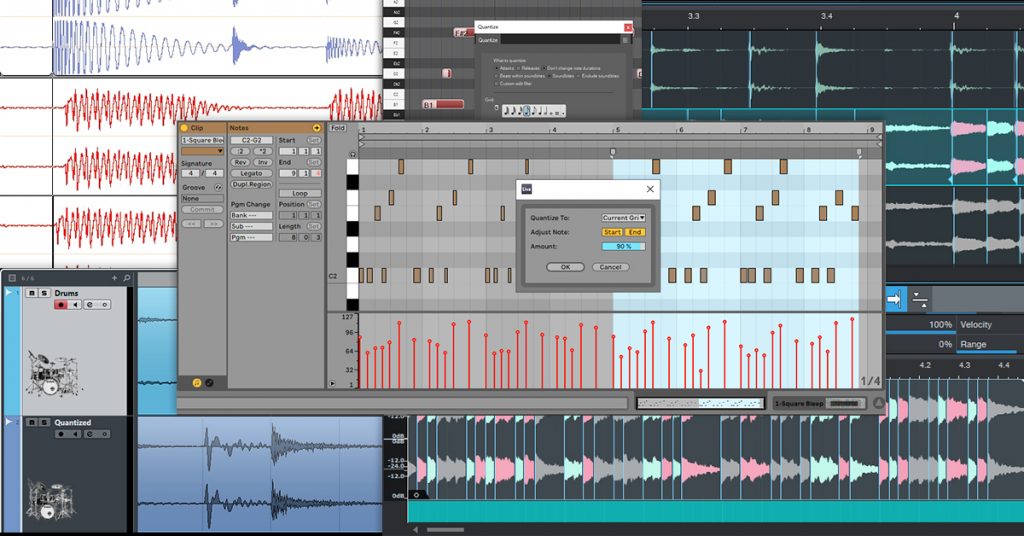Click the record-enable button on Drums track
This screenshot has height=536, width=1024.
(x=60, y=305)
